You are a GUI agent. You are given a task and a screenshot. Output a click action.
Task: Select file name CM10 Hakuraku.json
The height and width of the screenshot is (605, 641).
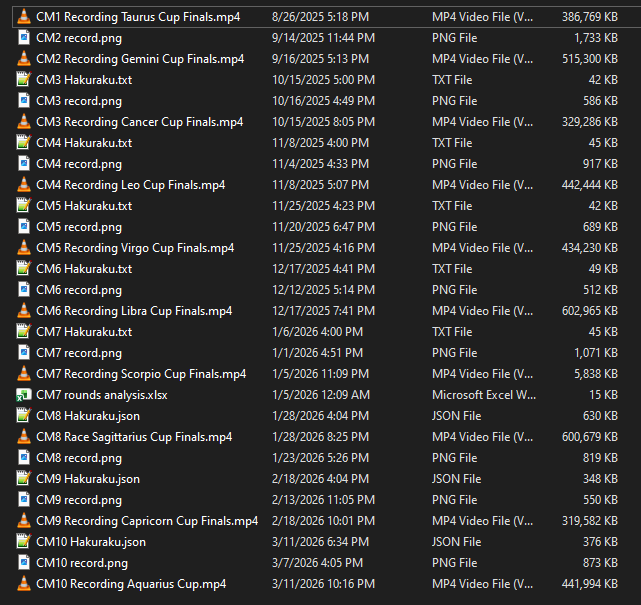[91, 542]
